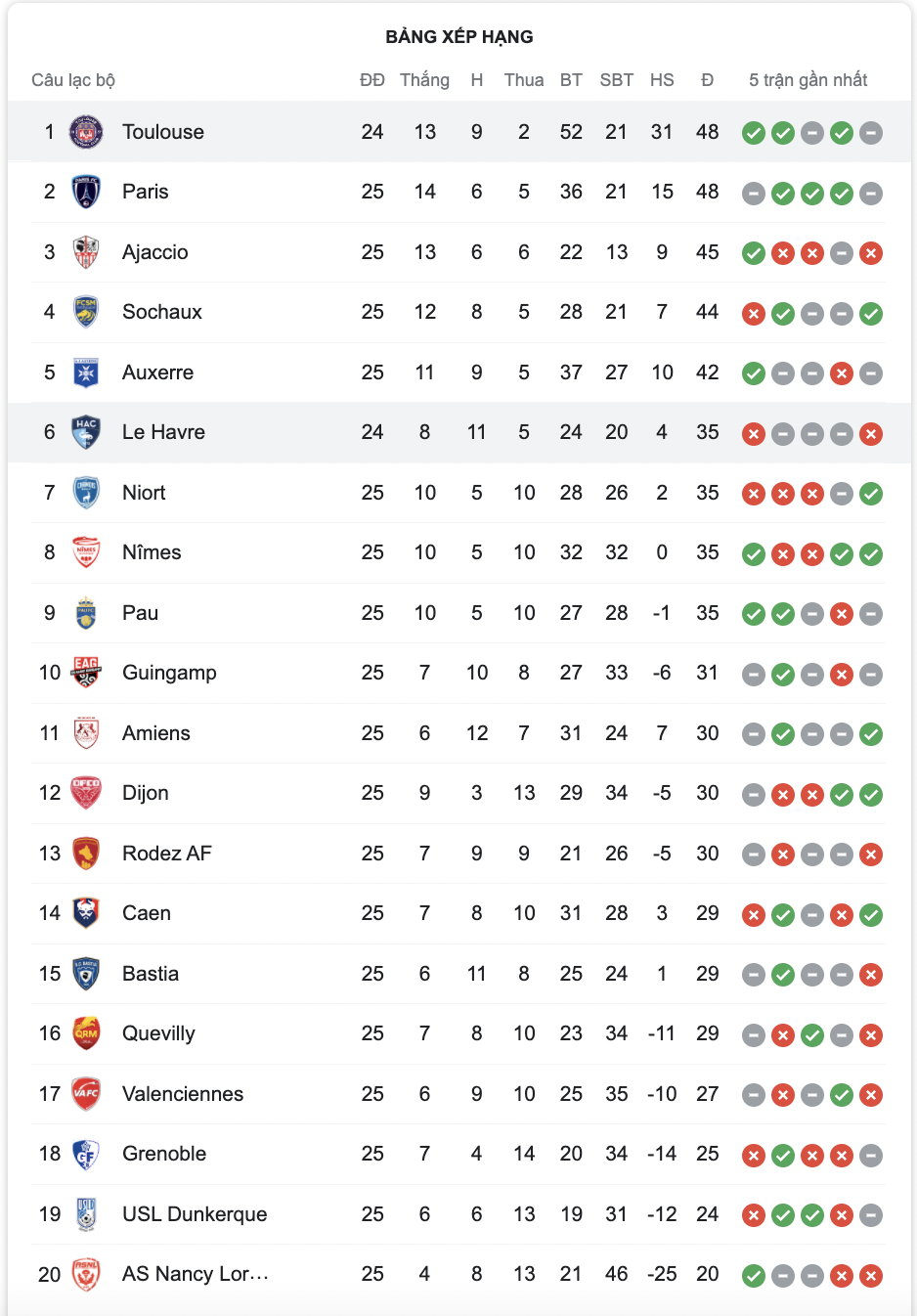The image size is (917, 1316).
Task: Click the "Thắng" column header
Action: [424, 80]
